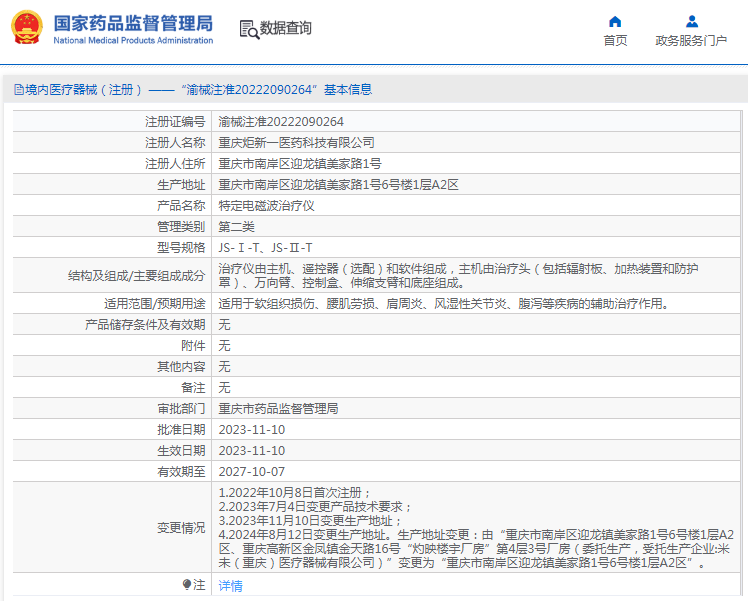Select 生效日期 value 2023-11-10
The image size is (748, 601).
pos(251,451)
